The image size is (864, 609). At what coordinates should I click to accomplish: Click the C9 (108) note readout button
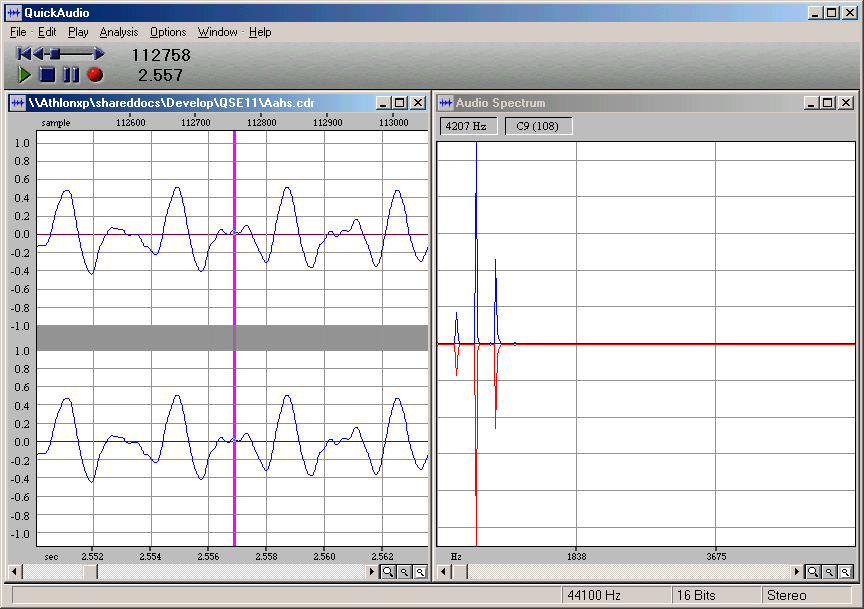tap(537, 125)
